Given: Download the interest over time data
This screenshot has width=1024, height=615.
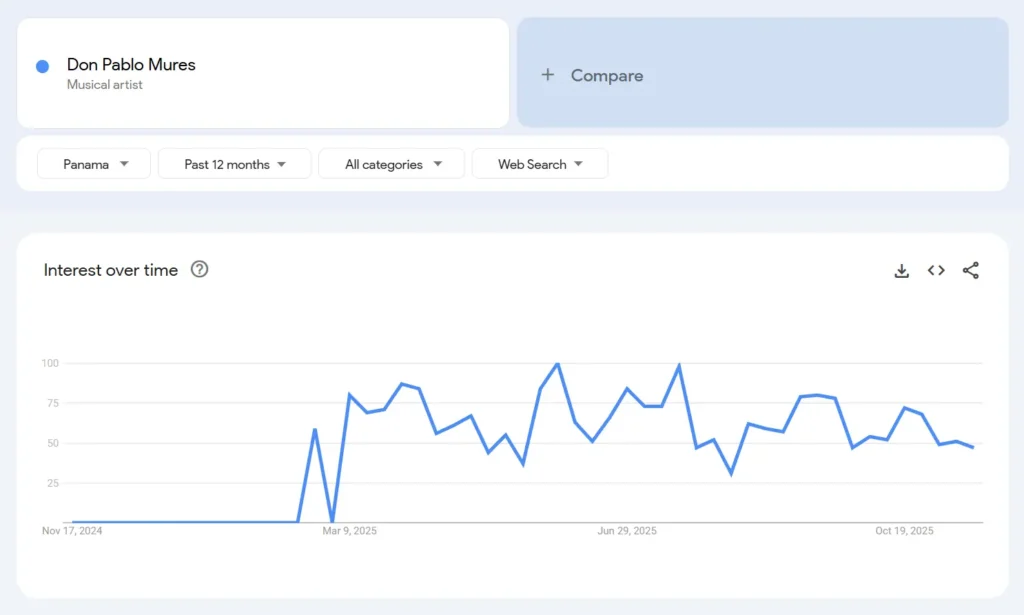Looking at the screenshot, I should (x=901, y=270).
